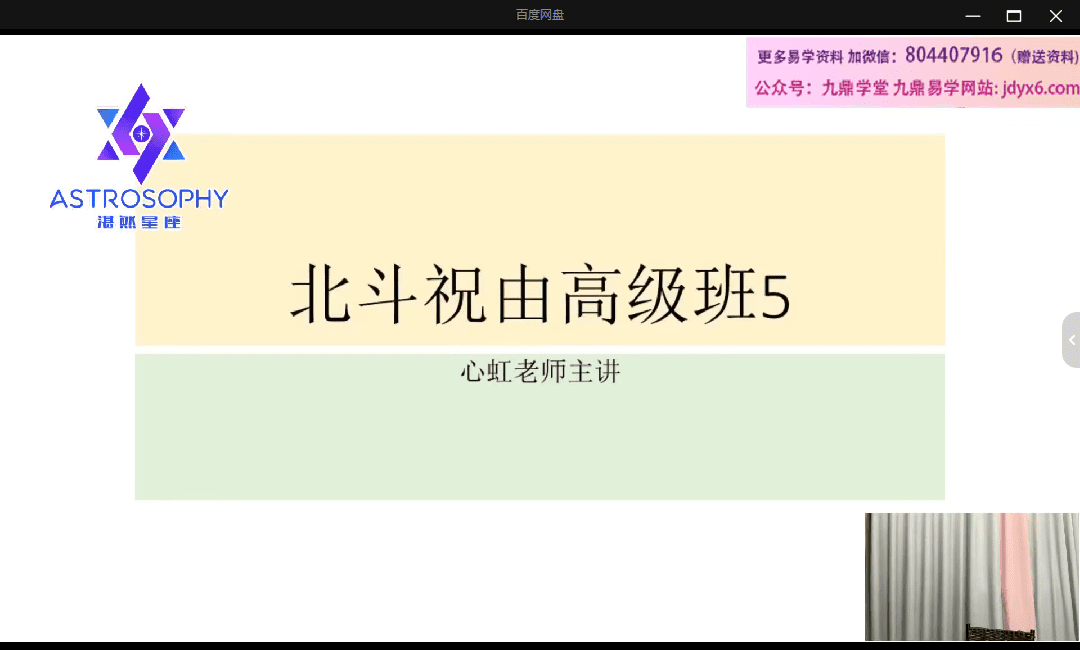Open the jdyx6.com website text
1080x650 pixels.
pos(1040,88)
